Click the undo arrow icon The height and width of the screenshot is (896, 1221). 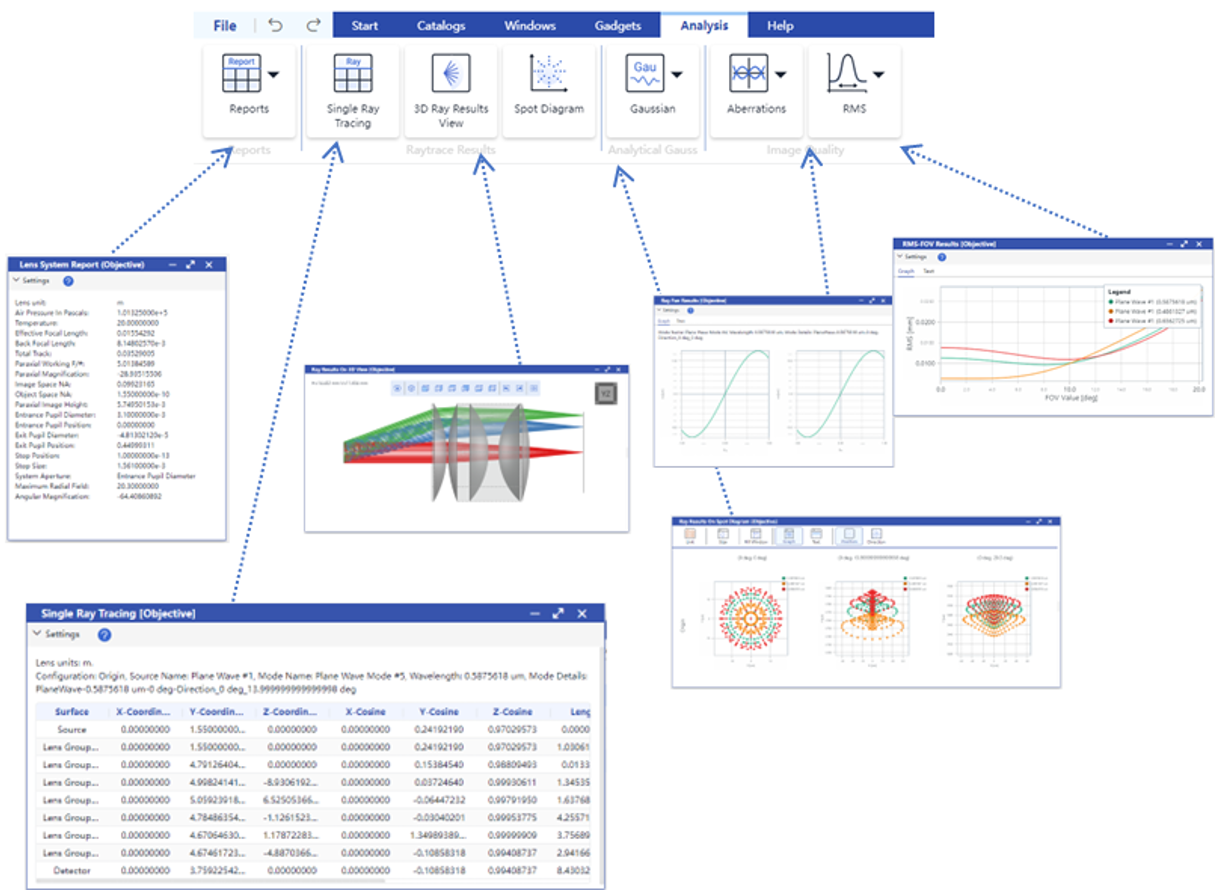[277, 25]
